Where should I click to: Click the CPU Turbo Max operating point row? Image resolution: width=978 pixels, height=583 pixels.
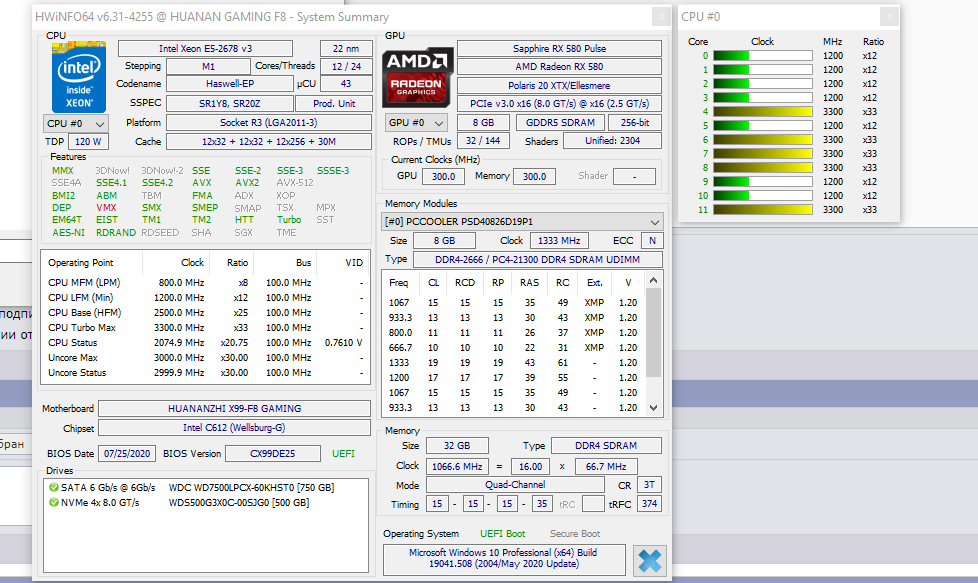pyautogui.click(x=205, y=327)
